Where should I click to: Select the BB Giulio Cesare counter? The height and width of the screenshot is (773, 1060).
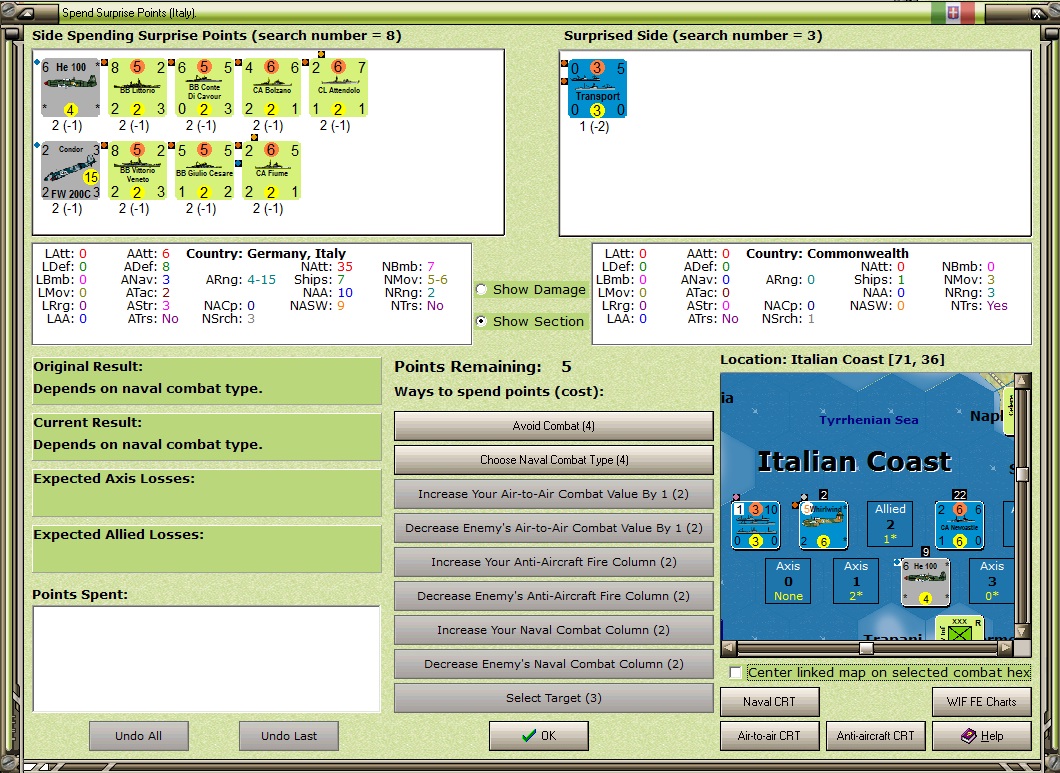205,170
